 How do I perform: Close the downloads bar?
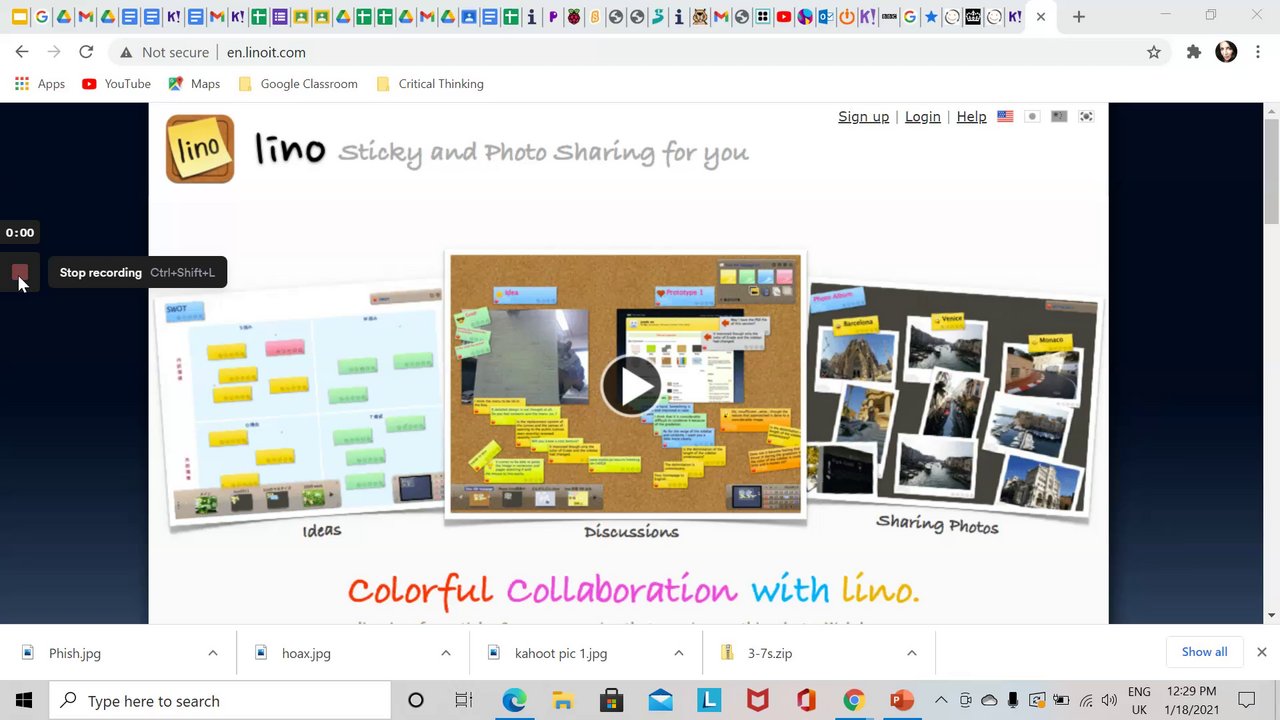[1261, 652]
